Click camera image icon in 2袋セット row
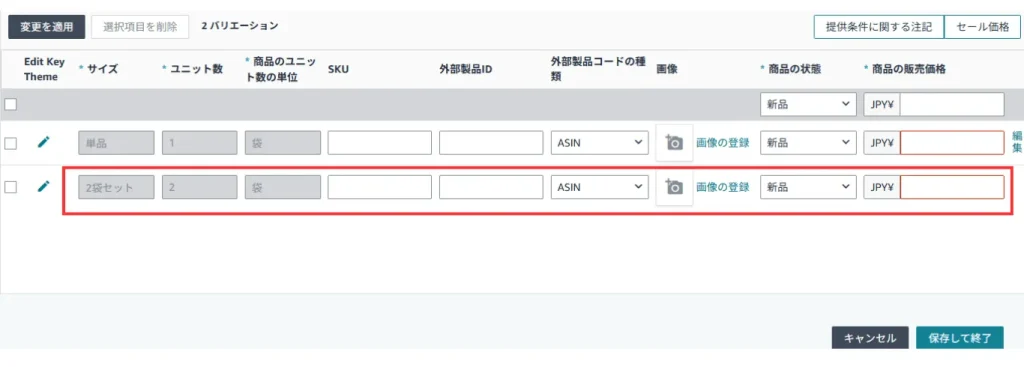1024x367 pixels. (675, 187)
